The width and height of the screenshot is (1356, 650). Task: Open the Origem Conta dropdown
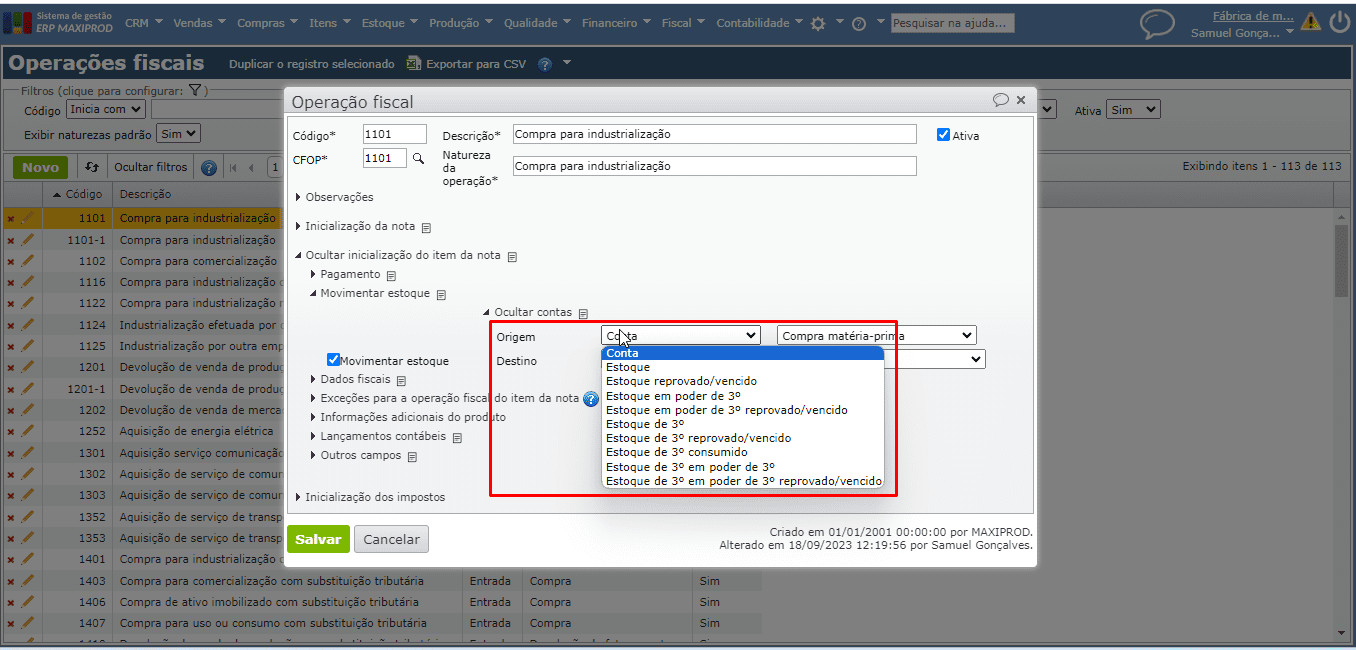(x=681, y=336)
